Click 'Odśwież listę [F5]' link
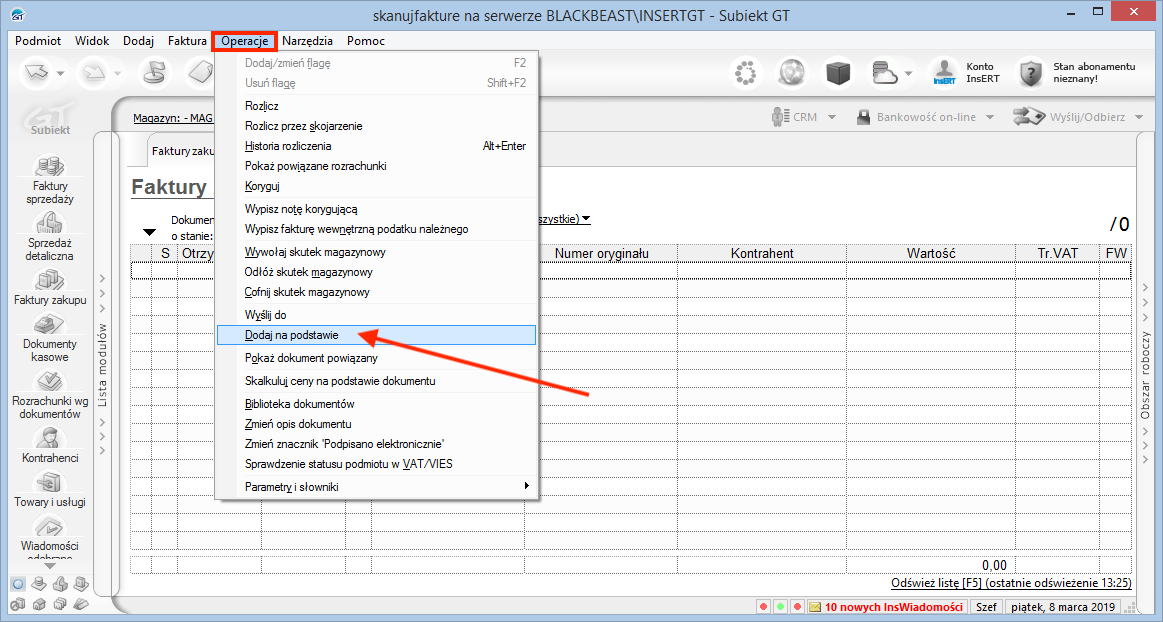Viewport: 1163px width, 622px height. (x=936, y=582)
